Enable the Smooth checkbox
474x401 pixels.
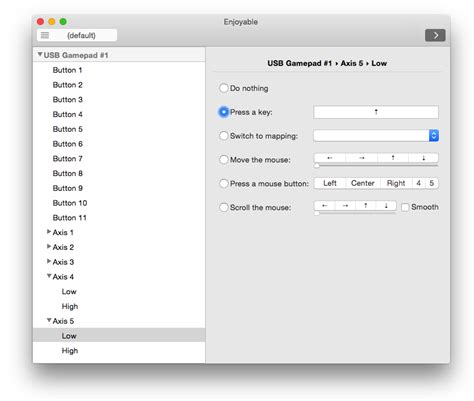tap(405, 207)
